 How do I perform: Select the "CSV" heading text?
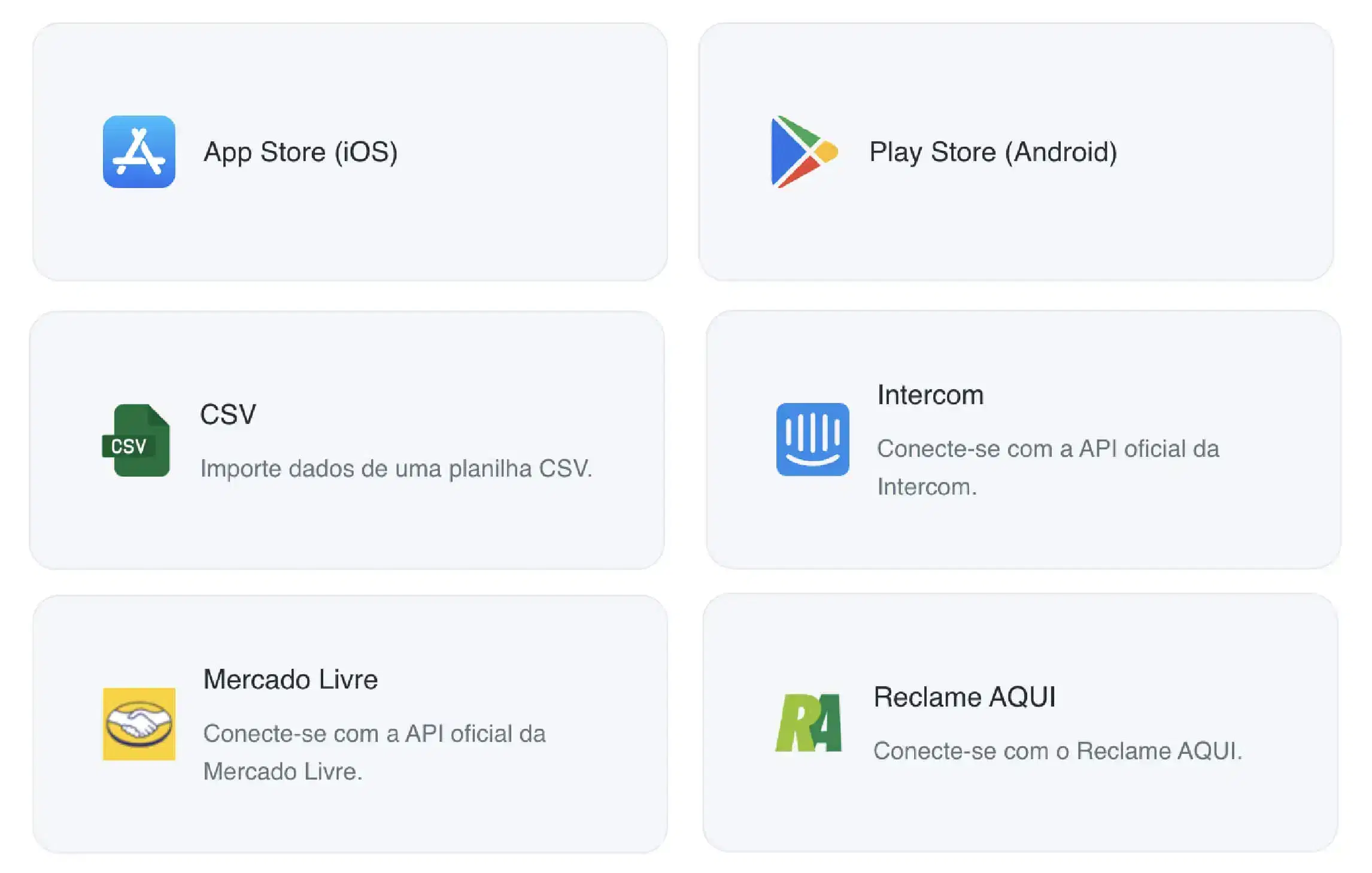coord(228,414)
